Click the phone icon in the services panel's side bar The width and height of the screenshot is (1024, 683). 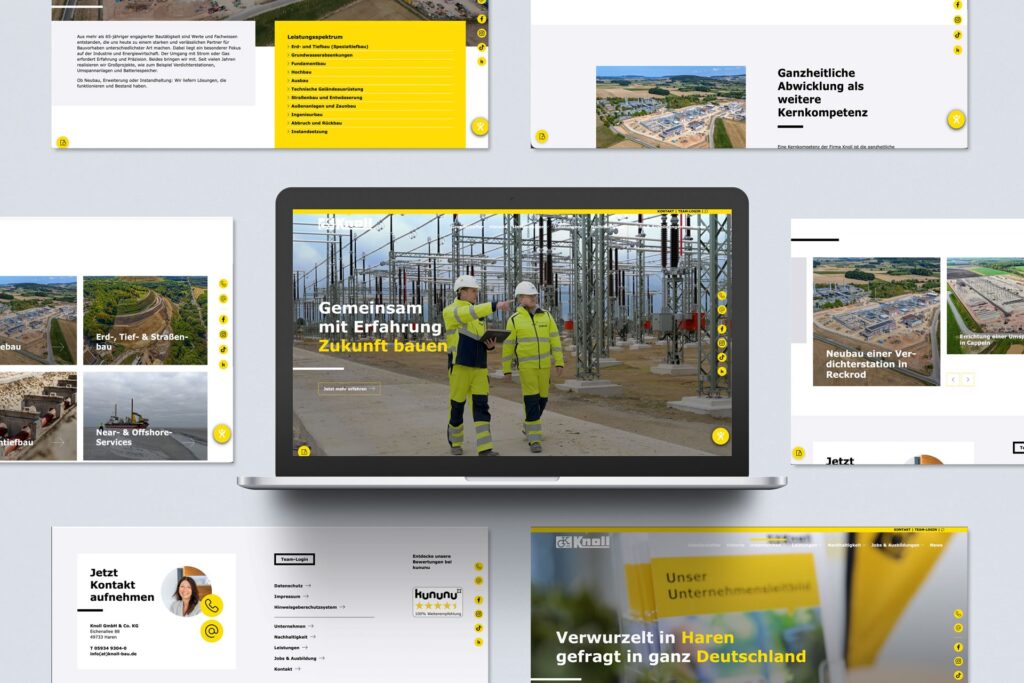point(223,284)
